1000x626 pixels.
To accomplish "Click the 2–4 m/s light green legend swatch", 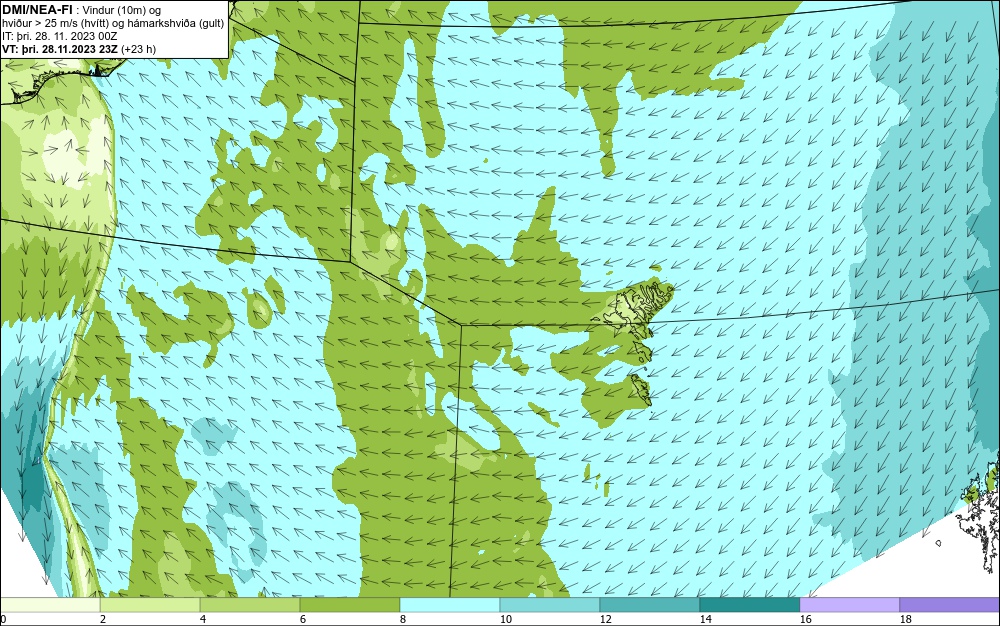I will pyautogui.click(x=150, y=605).
